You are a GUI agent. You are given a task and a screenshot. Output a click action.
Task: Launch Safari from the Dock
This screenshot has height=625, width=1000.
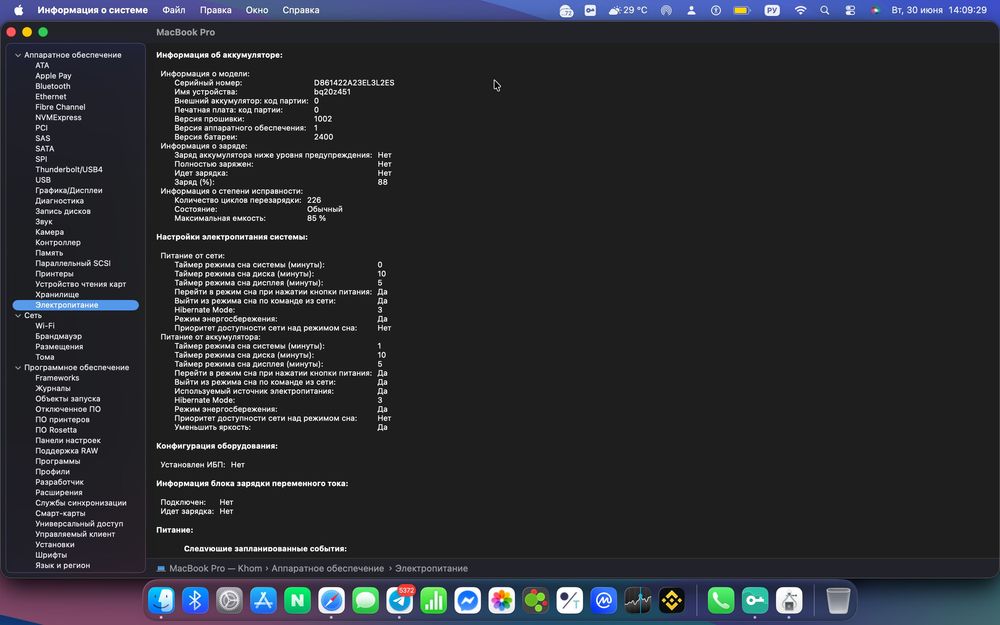click(x=332, y=601)
